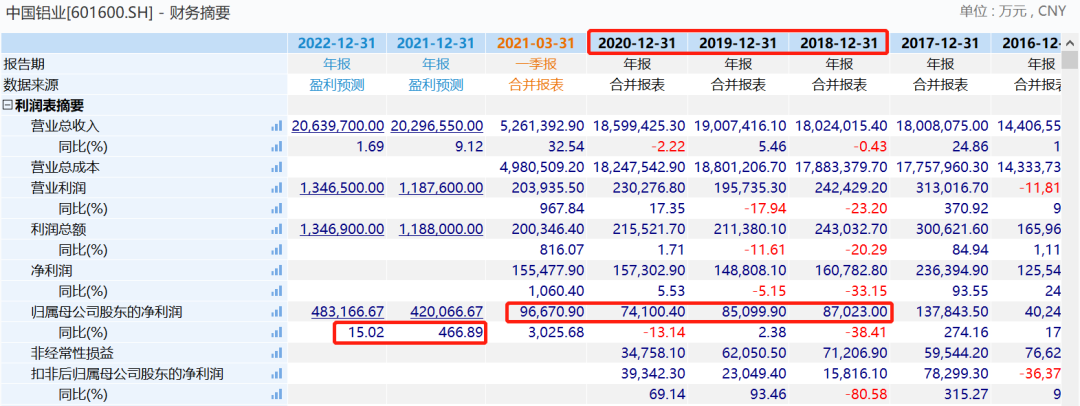
Task: Click 一季报 under 2021-03-31
Action: (536, 64)
